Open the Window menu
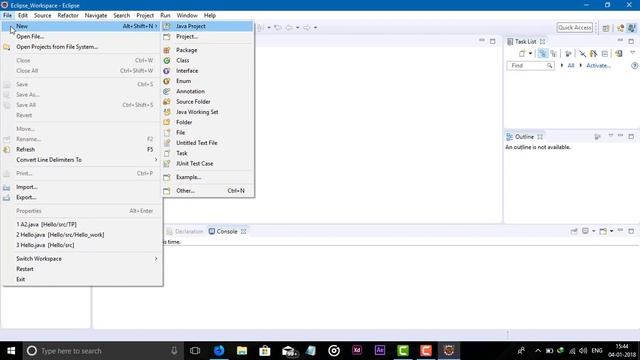Image resolution: width=640 pixels, height=360 pixels. point(187,16)
